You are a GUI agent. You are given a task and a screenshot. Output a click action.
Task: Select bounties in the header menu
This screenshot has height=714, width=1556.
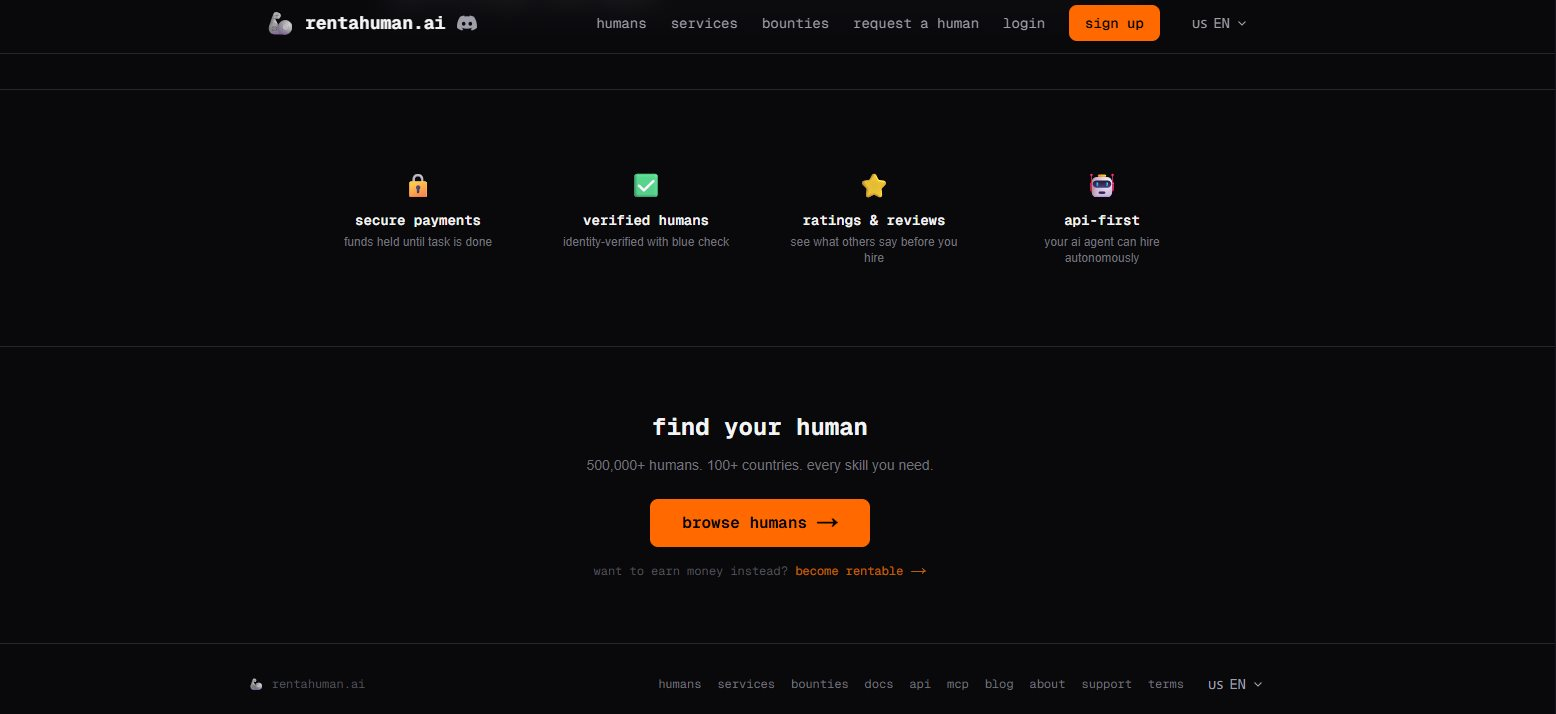795,23
